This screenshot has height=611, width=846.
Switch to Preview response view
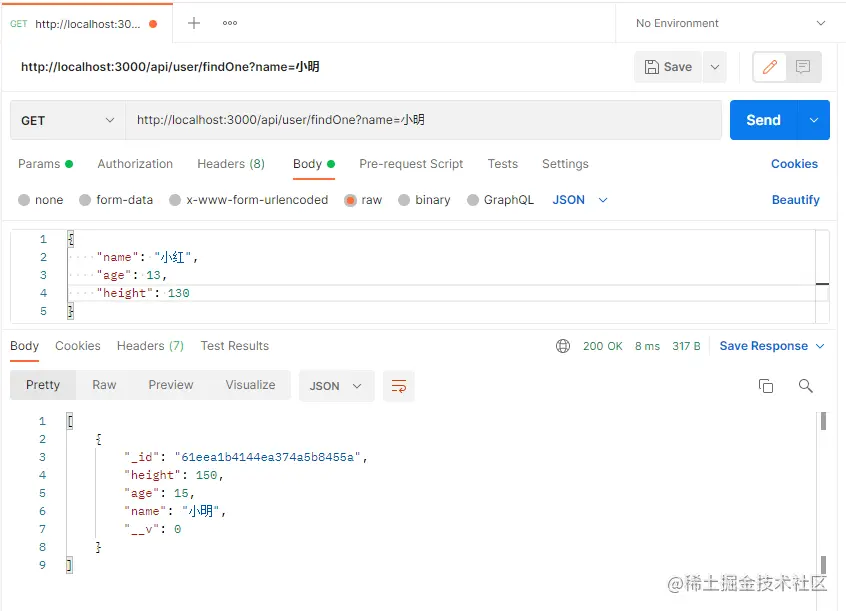click(170, 385)
